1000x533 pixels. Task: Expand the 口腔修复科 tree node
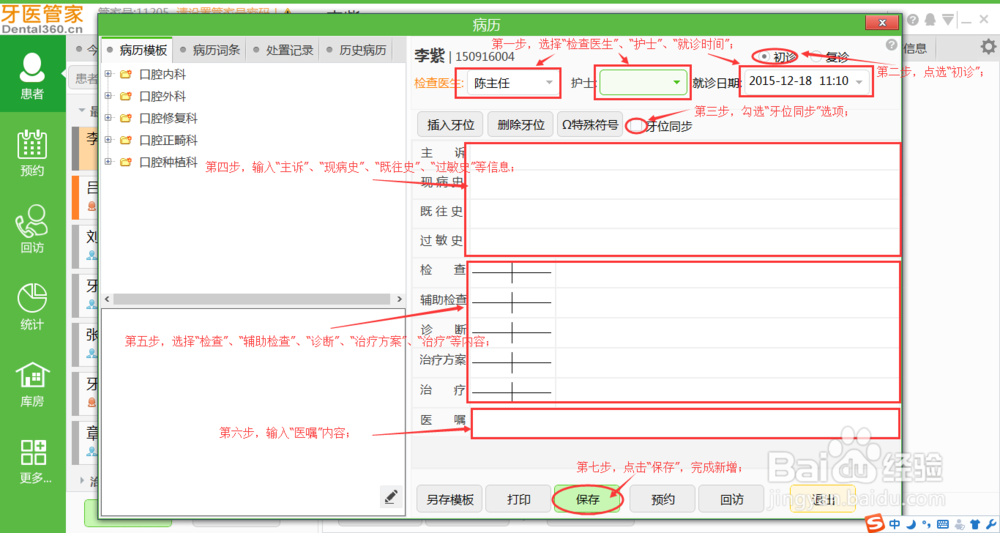tap(108, 118)
